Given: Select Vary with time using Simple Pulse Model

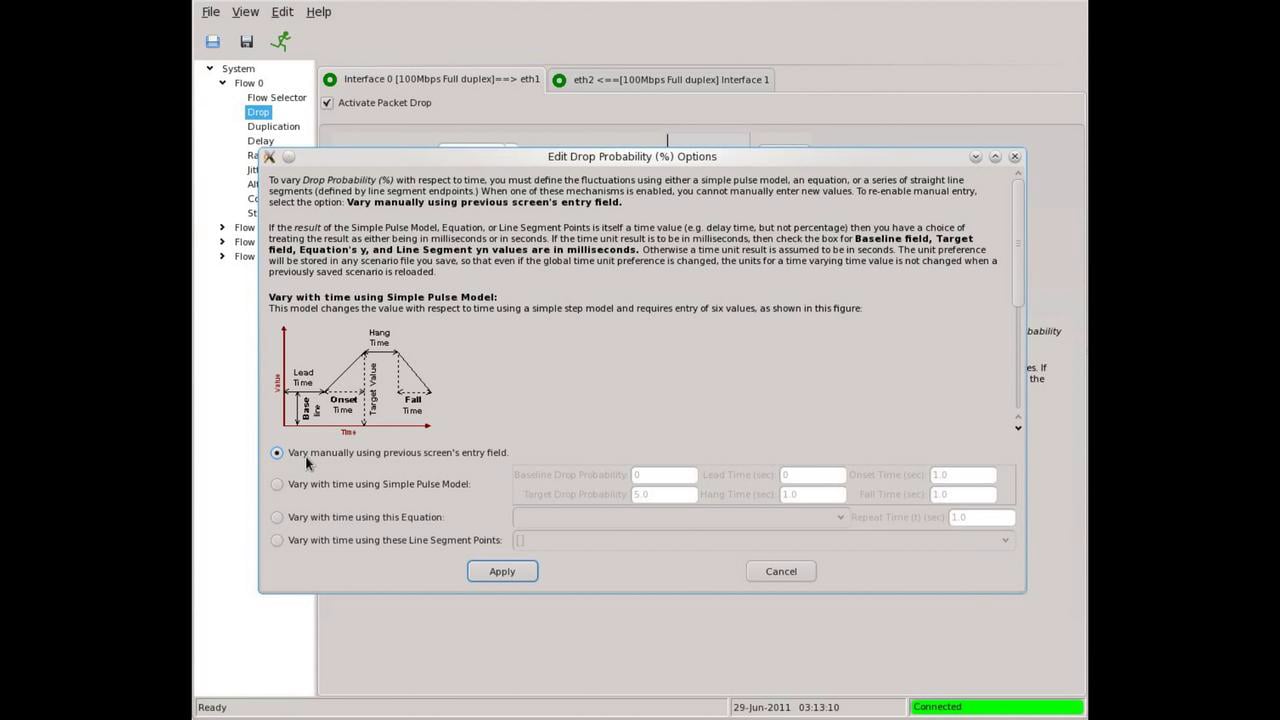Looking at the screenshot, I should point(277,484).
